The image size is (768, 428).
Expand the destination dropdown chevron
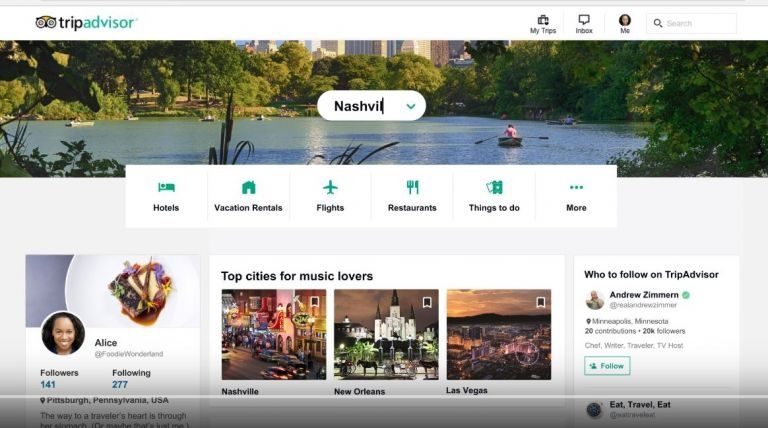point(410,106)
